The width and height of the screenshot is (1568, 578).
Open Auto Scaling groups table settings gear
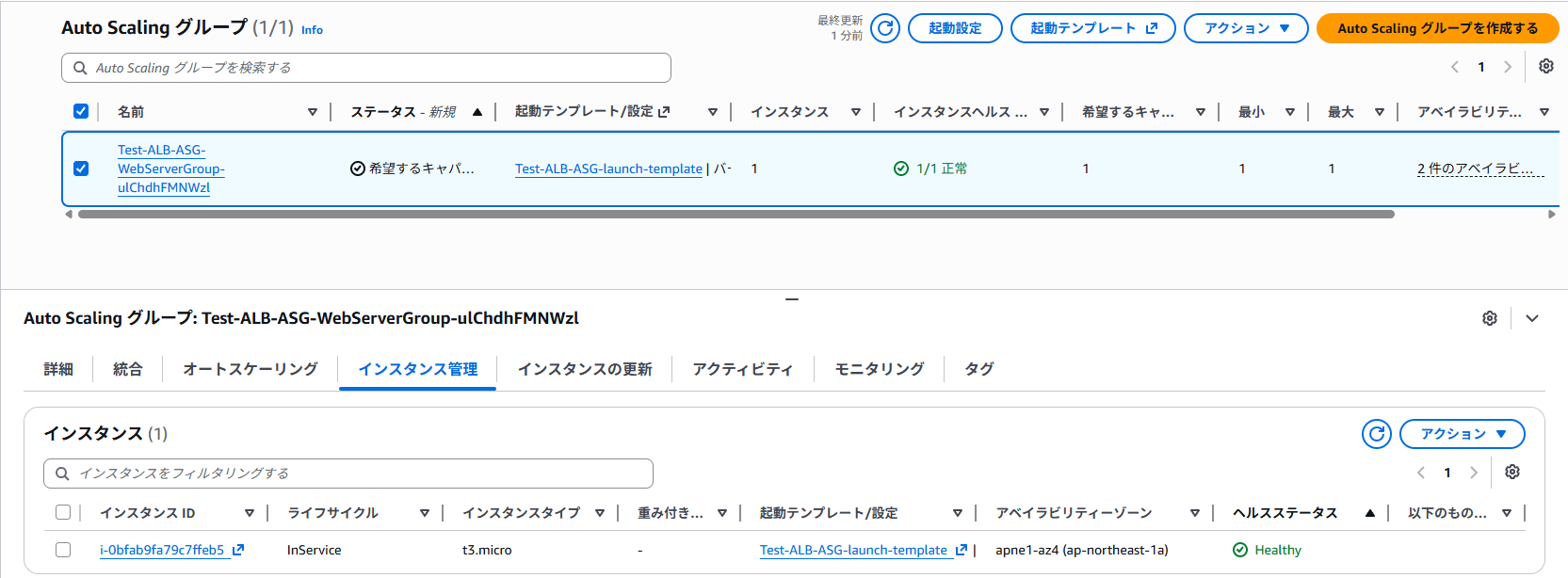tap(1546, 66)
